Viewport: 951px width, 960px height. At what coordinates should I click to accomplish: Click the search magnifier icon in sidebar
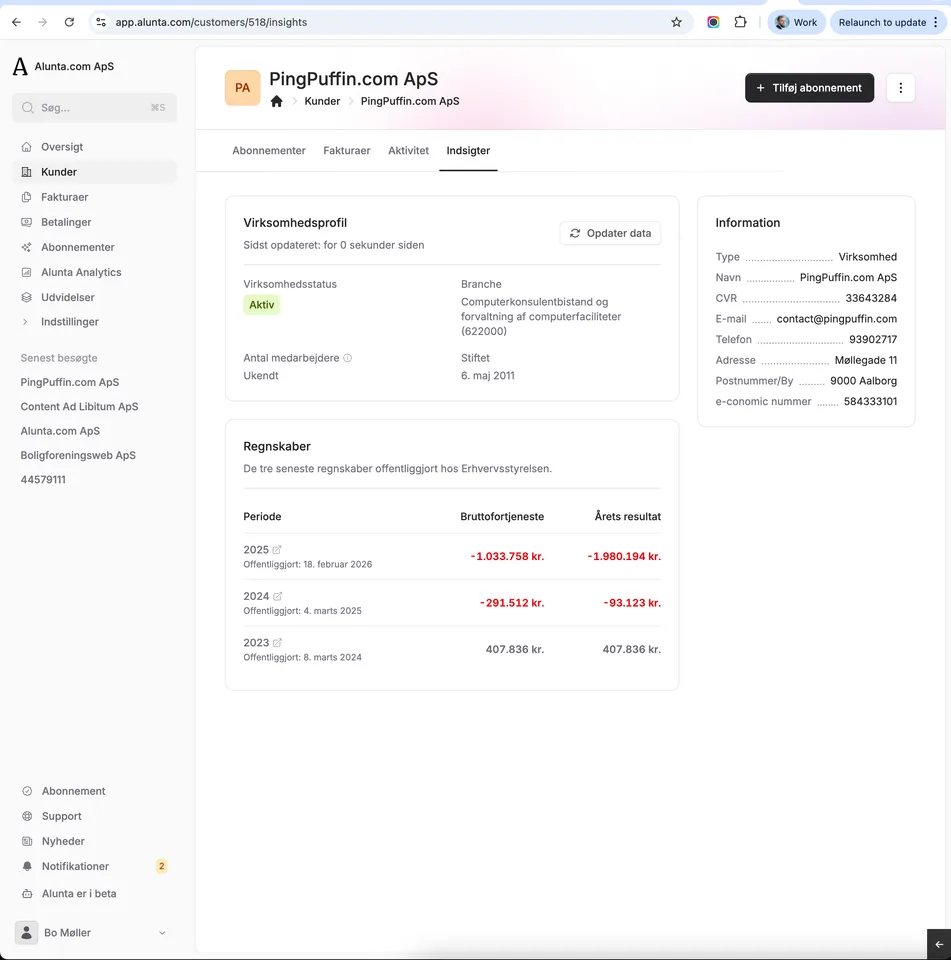click(x=28, y=108)
